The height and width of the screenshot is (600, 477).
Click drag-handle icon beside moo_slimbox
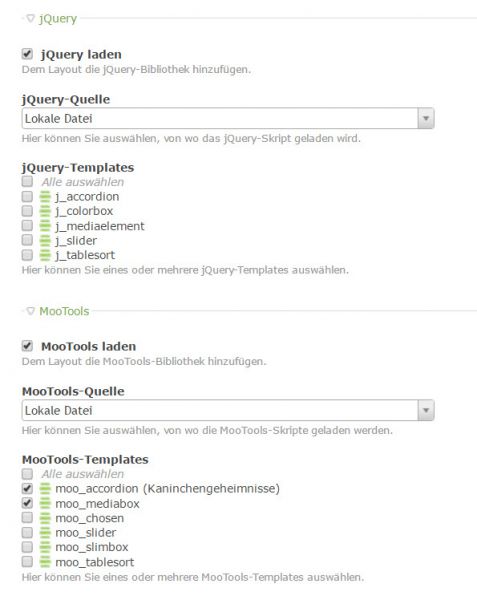point(45,547)
